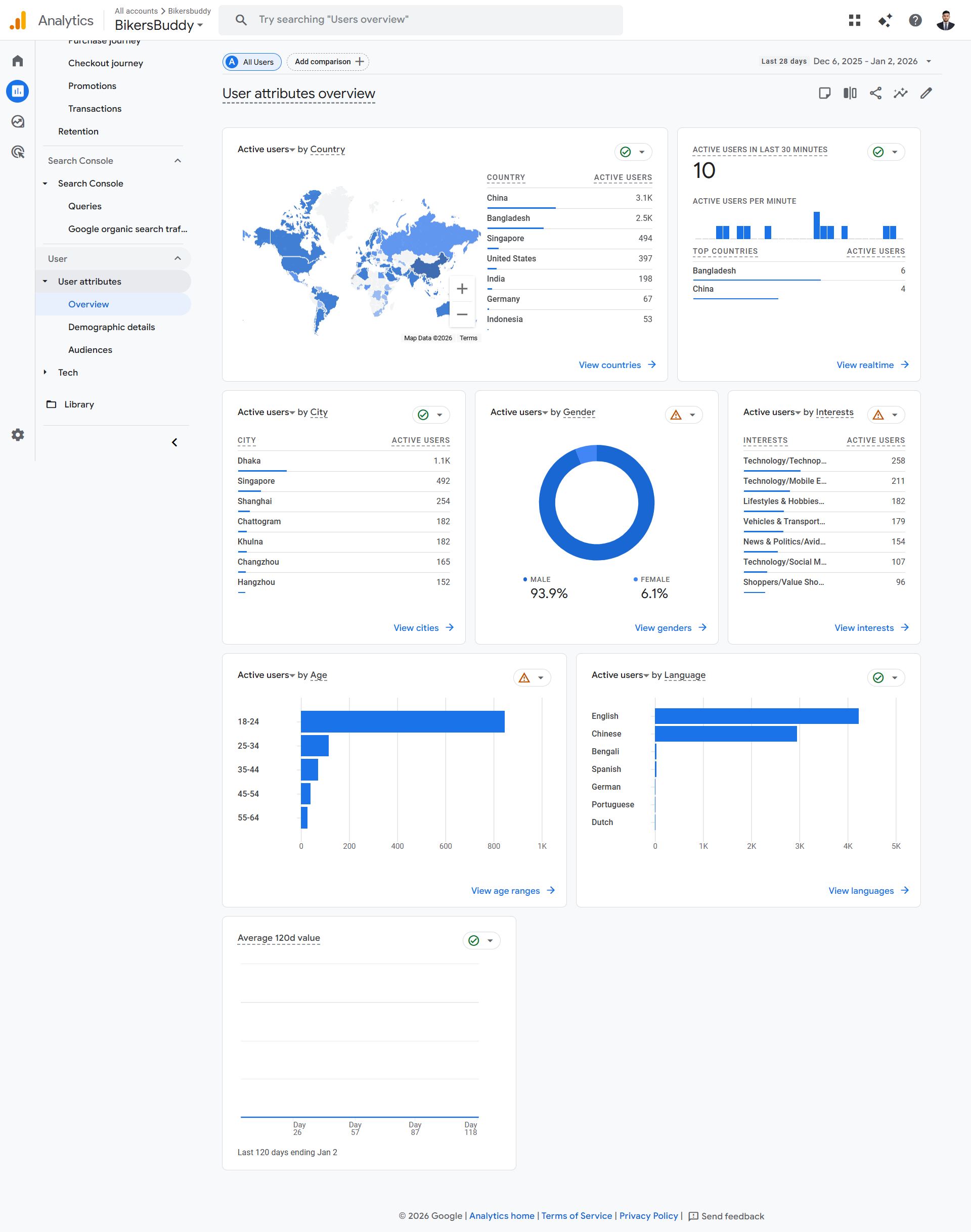Click the 18-24 age bar
The image size is (971, 1232).
coord(402,721)
